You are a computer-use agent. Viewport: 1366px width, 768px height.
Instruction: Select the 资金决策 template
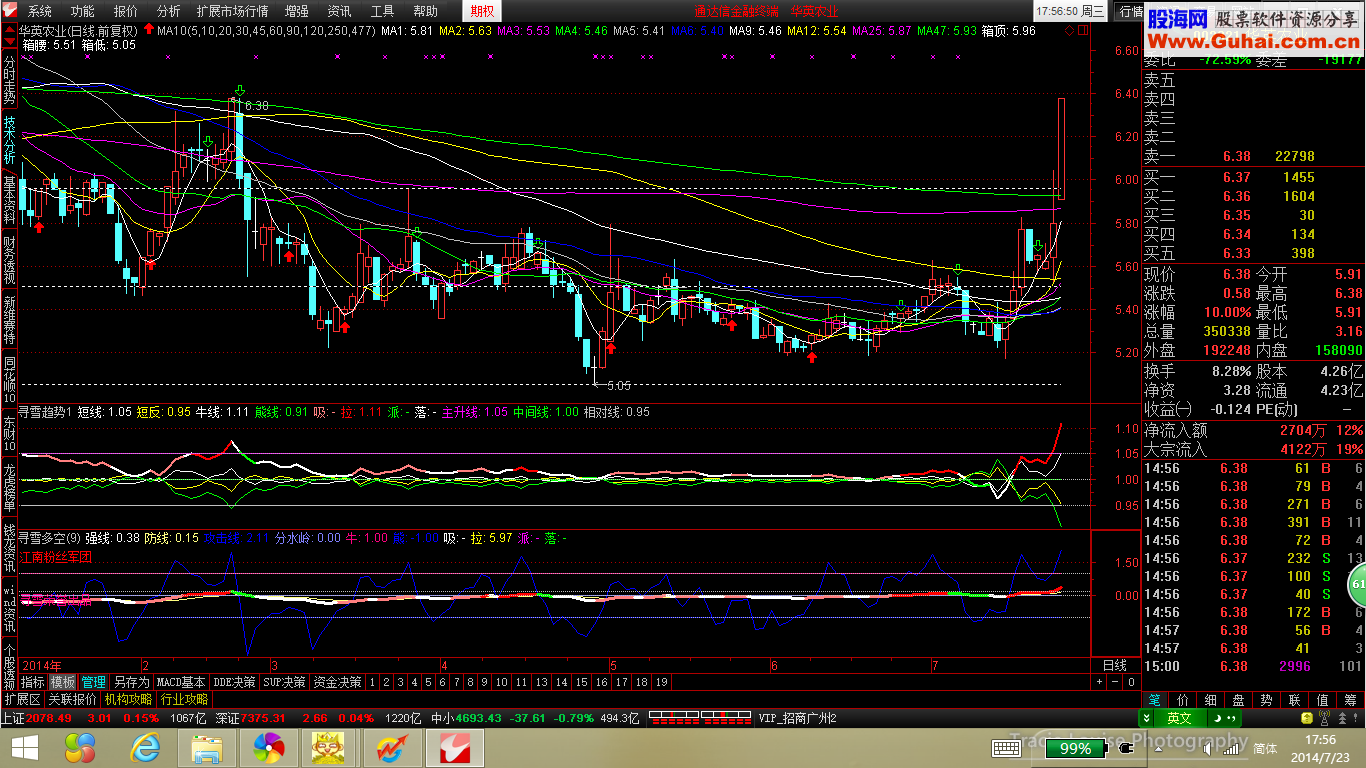[x=337, y=682]
